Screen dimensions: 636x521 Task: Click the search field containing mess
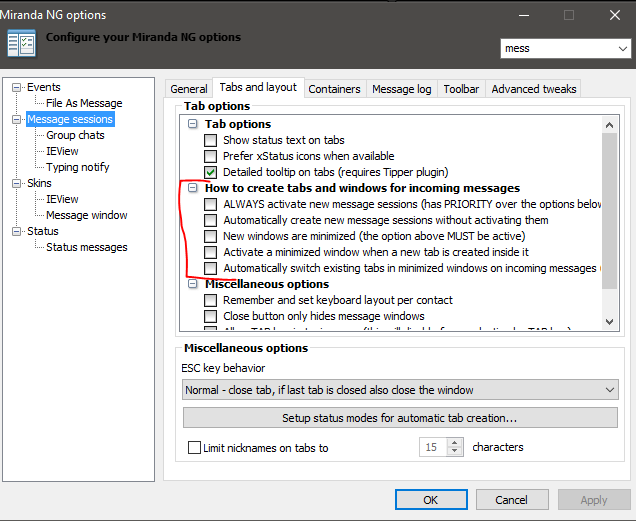click(558, 49)
